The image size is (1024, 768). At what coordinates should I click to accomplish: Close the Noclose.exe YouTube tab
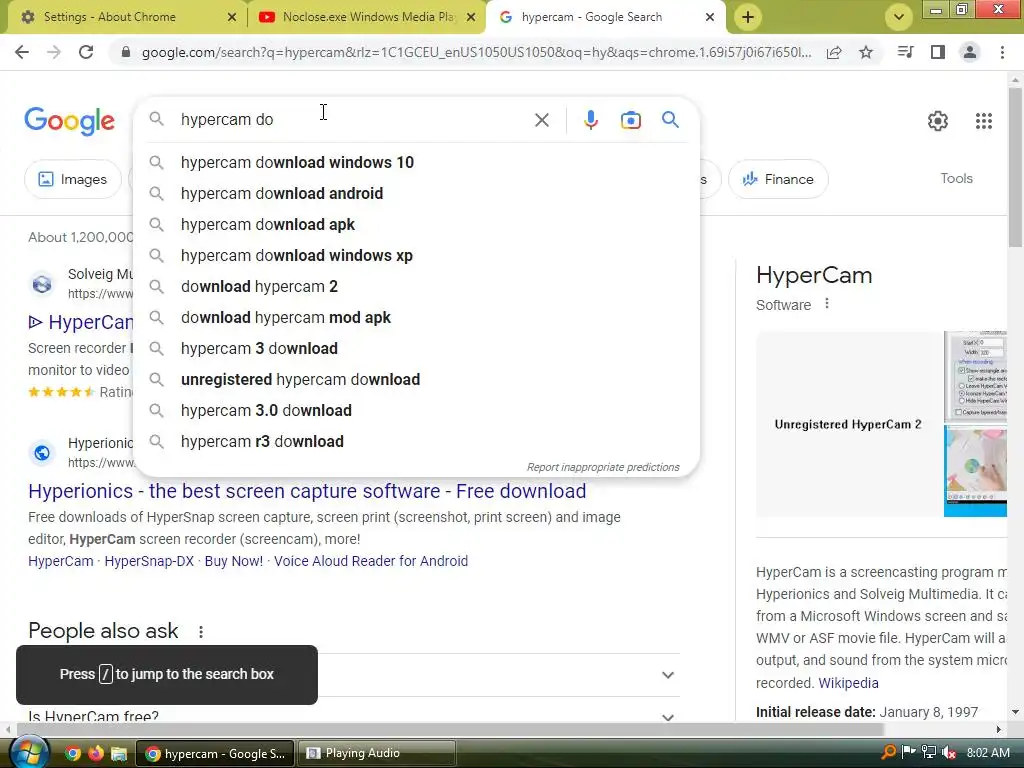click(x=470, y=17)
